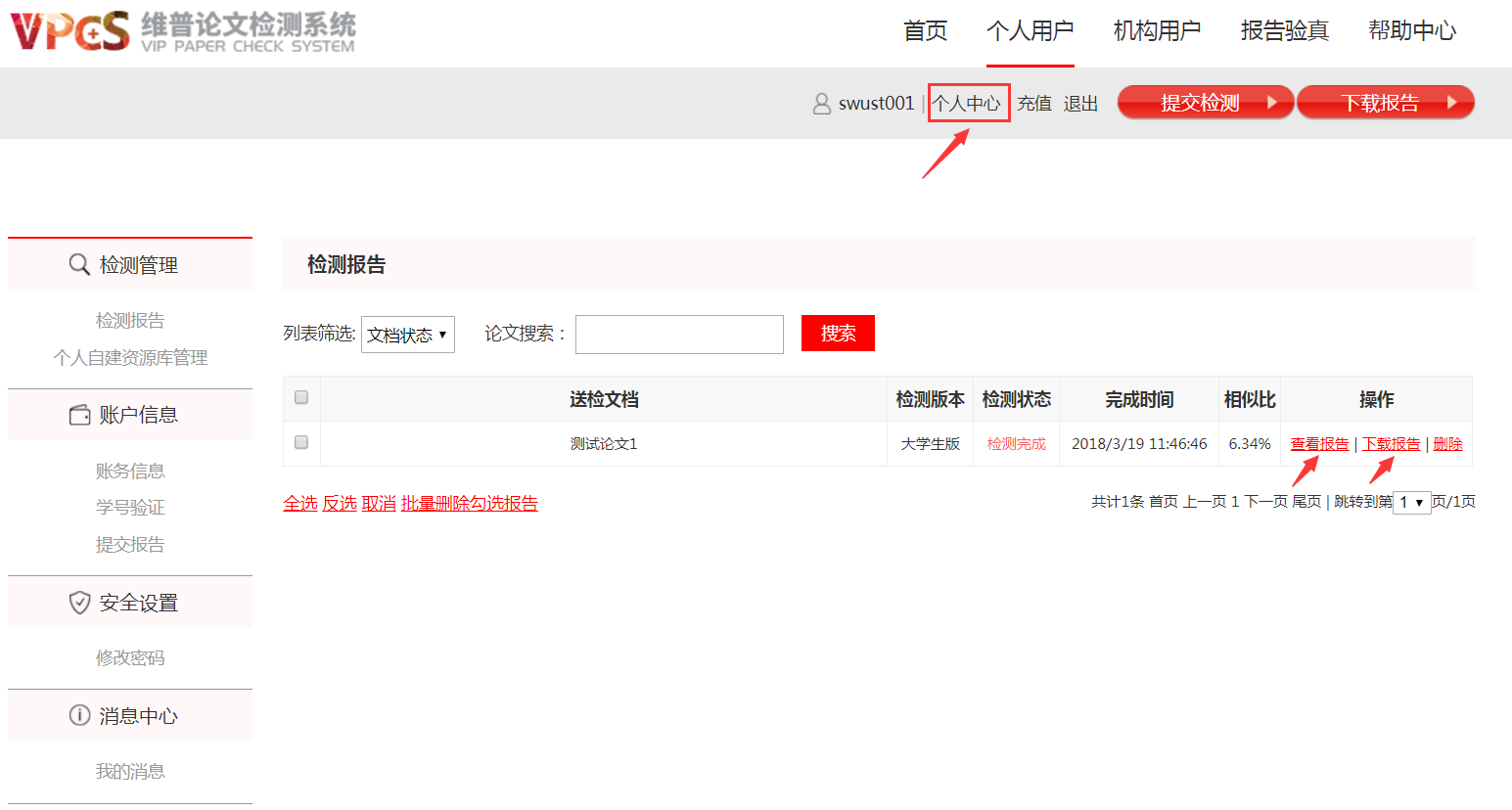The height and width of the screenshot is (810, 1512).
Task: Click the red 搜索 button
Action: [x=838, y=333]
